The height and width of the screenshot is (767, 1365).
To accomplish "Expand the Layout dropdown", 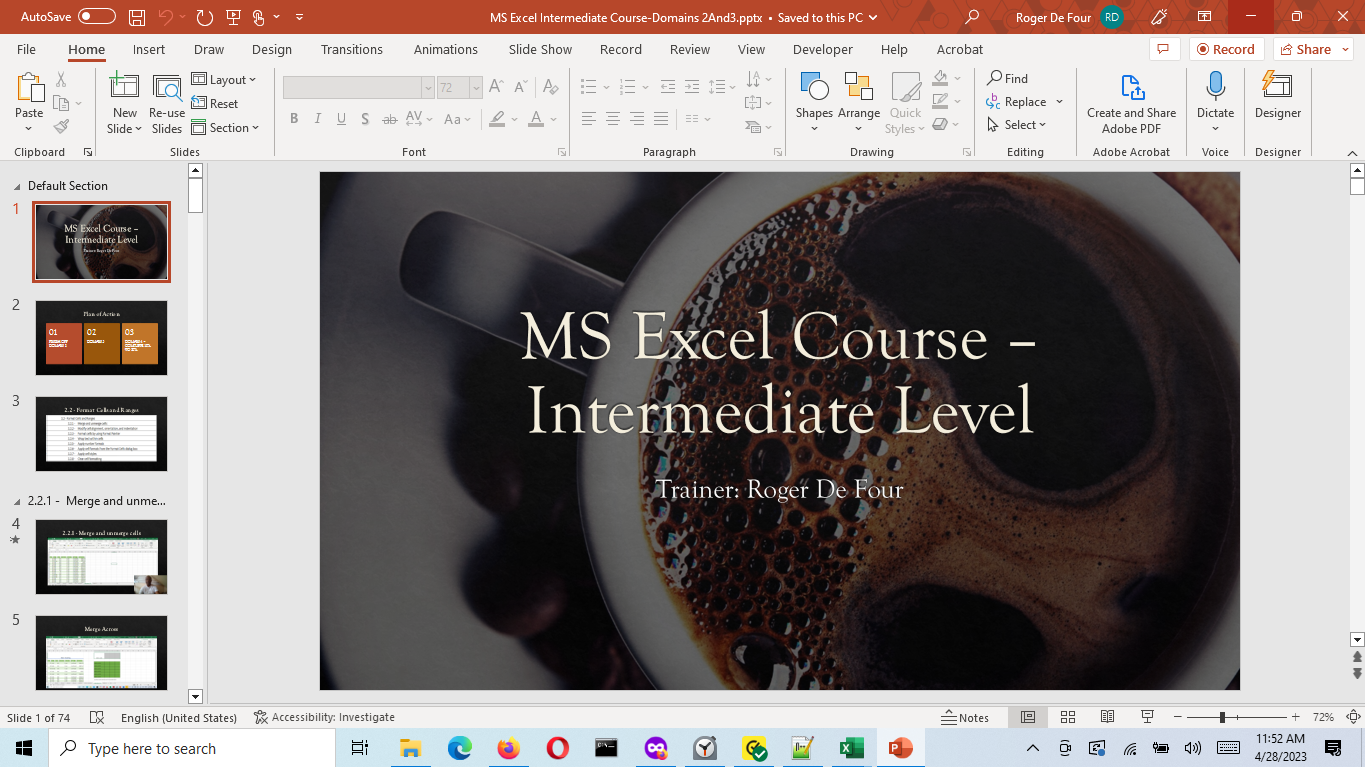I will pyautogui.click(x=226, y=79).
